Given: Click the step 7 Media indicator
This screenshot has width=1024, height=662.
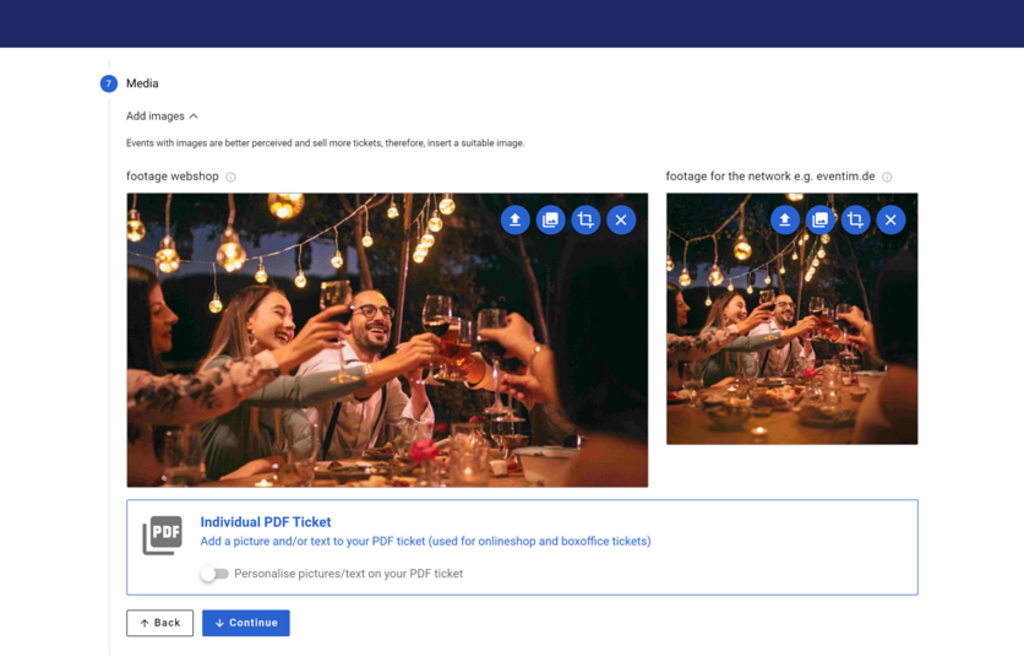Looking at the screenshot, I should (108, 83).
